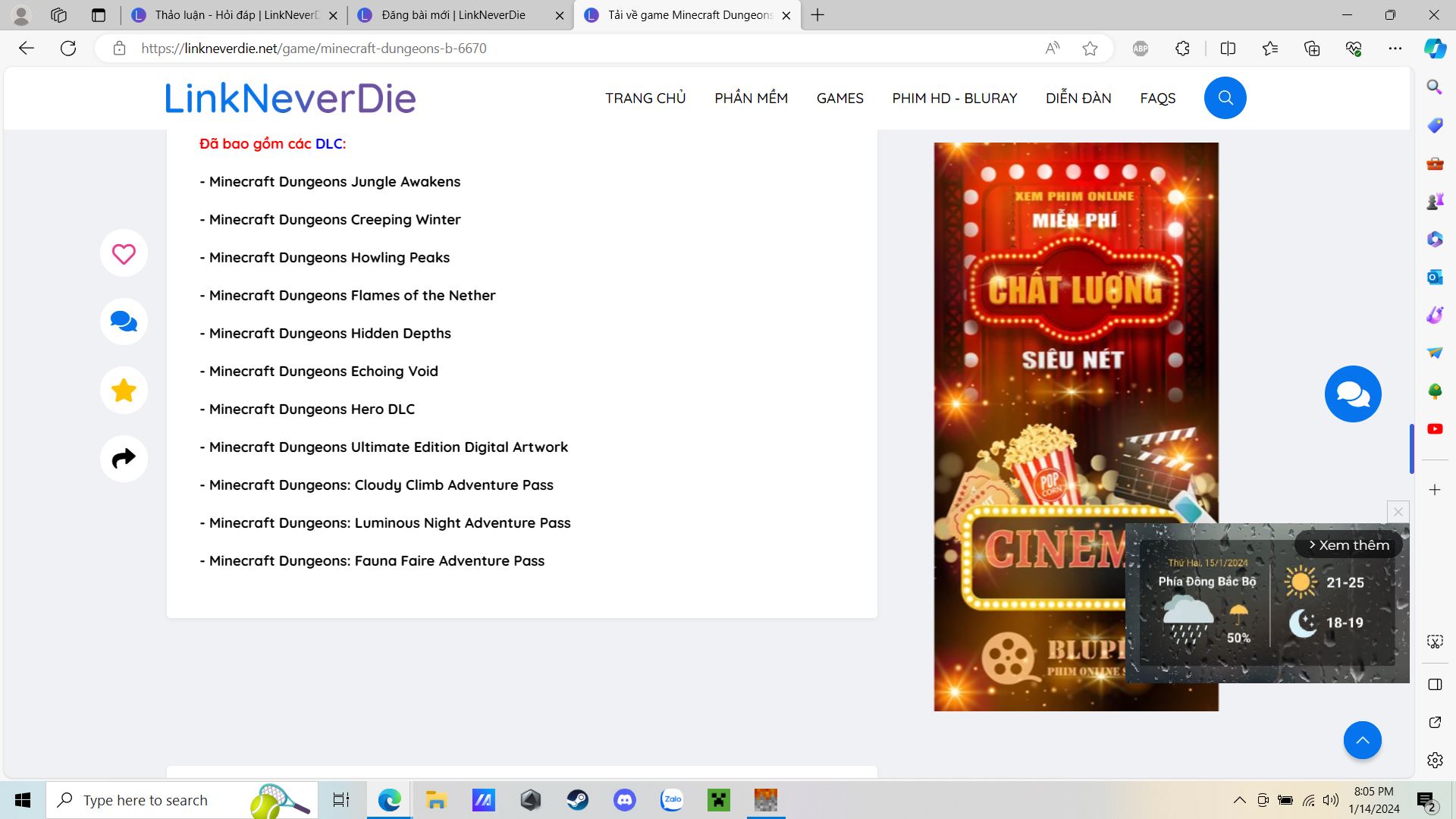1456x819 pixels.
Task: Add this page to favorites star
Action: 1090,49
